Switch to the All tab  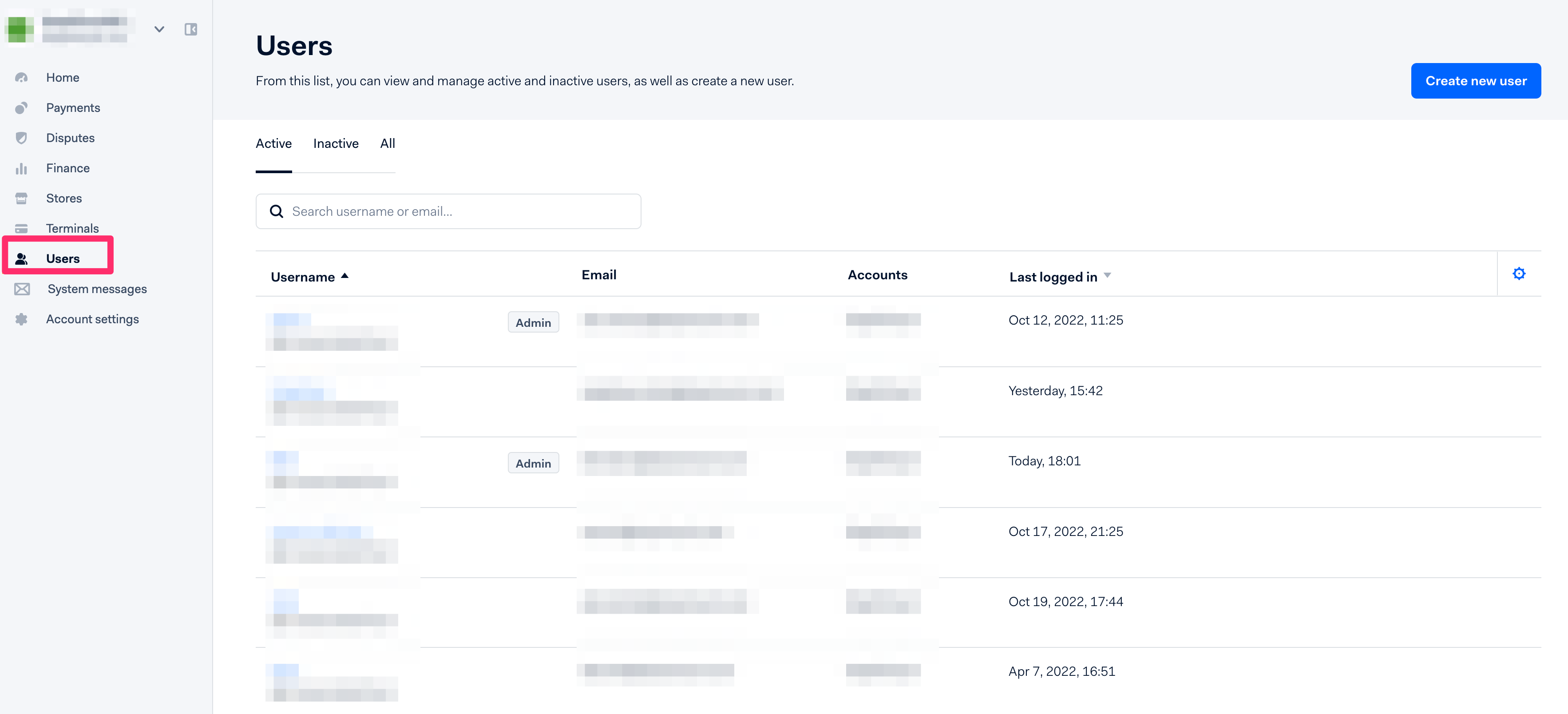click(x=387, y=144)
